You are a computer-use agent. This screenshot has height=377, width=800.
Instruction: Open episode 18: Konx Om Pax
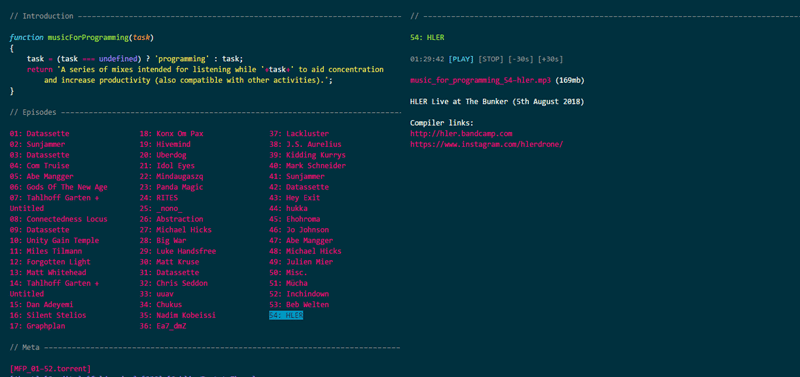tap(171, 134)
